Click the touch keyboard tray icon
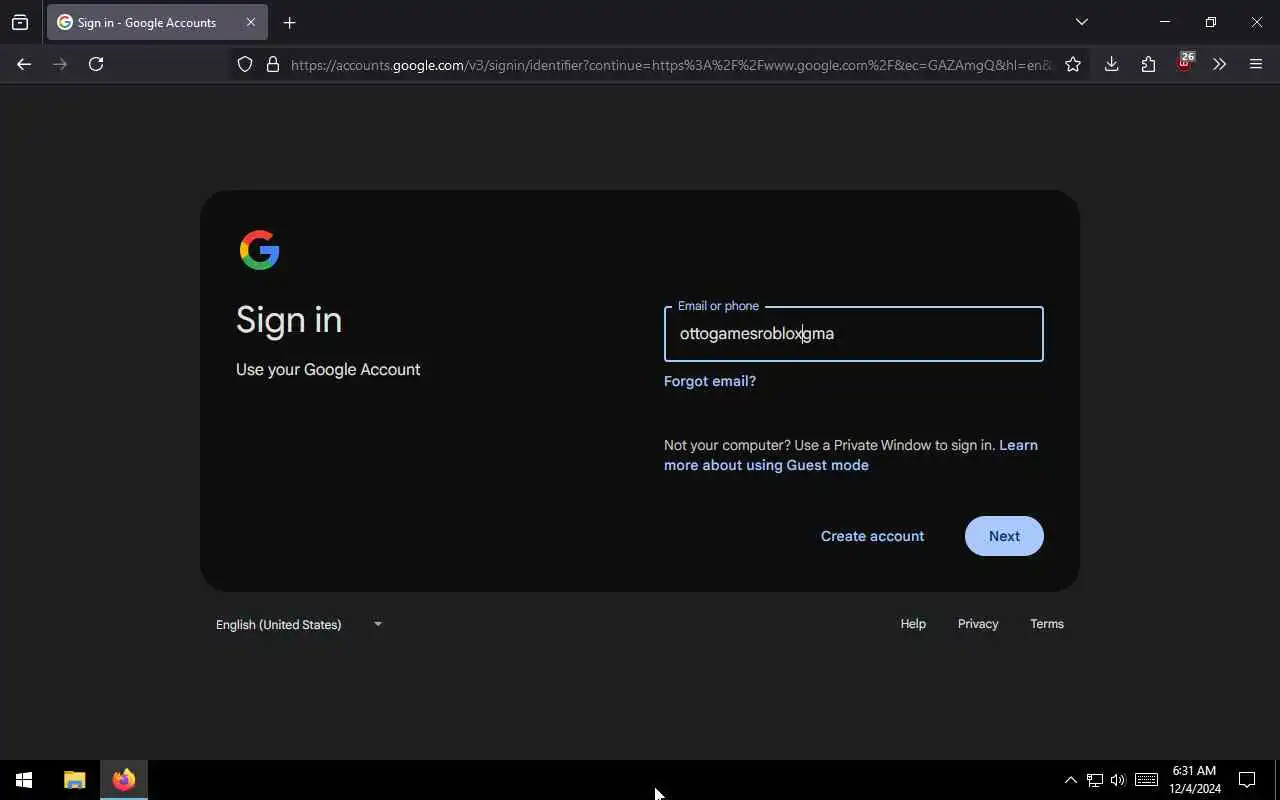 click(1146, 780)
